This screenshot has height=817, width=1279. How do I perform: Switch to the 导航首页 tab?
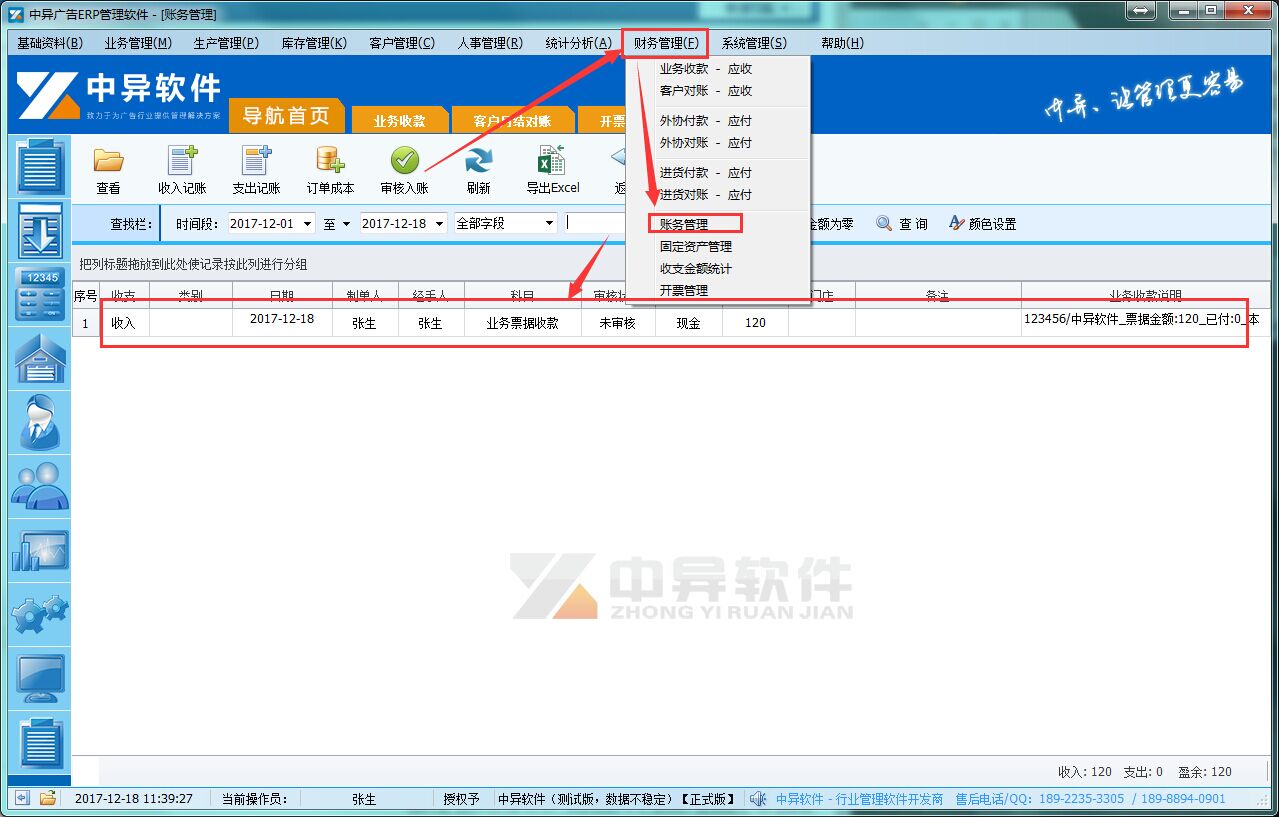[x=287, y=116]
